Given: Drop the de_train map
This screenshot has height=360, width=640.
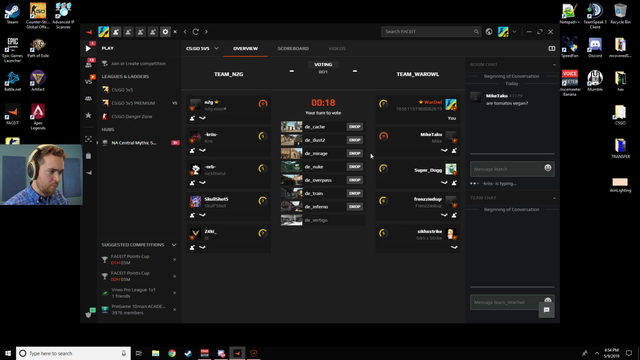Looking at the screenshot, I should (x=354, y=193).
